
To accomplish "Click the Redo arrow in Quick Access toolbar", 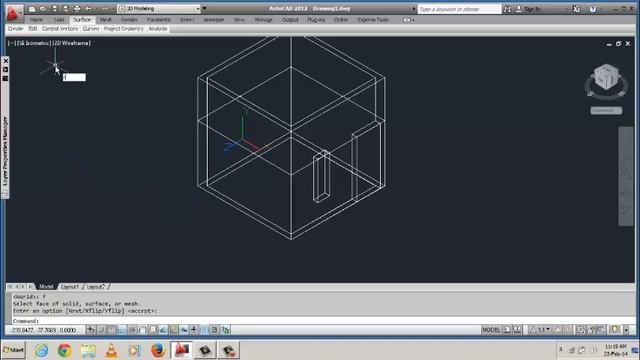I will pos(104,9).
